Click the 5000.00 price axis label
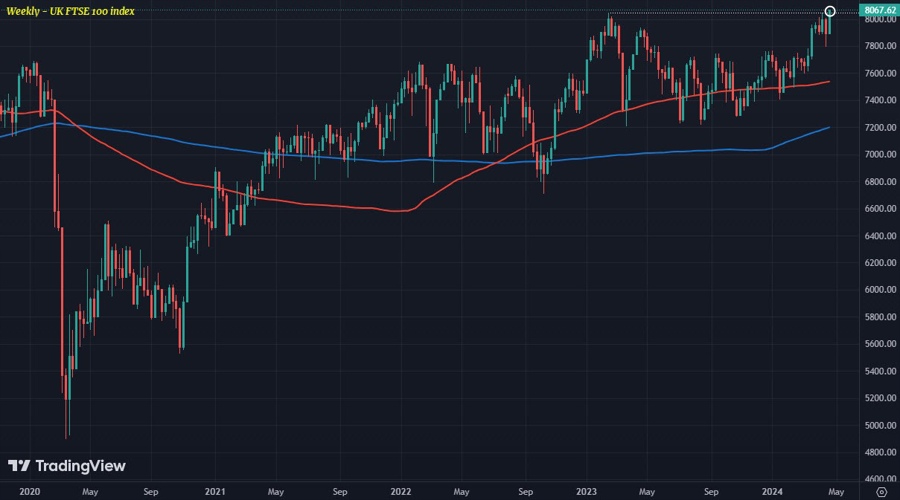Image resolution: width=900 pixels, height=500 pixels. point(878,425)
